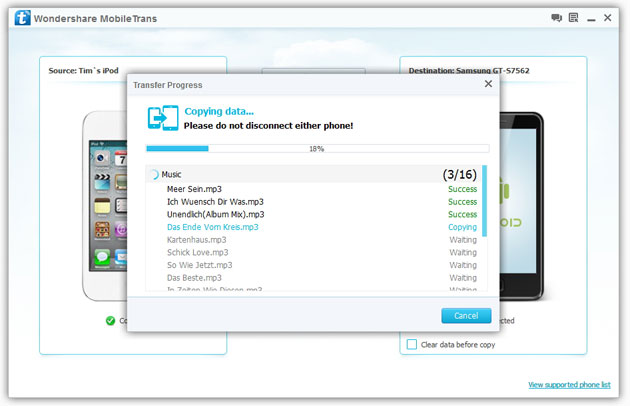Select Das Beste.mp3 in the list
This screenshot has height=406, width=630.
[194, 278]
